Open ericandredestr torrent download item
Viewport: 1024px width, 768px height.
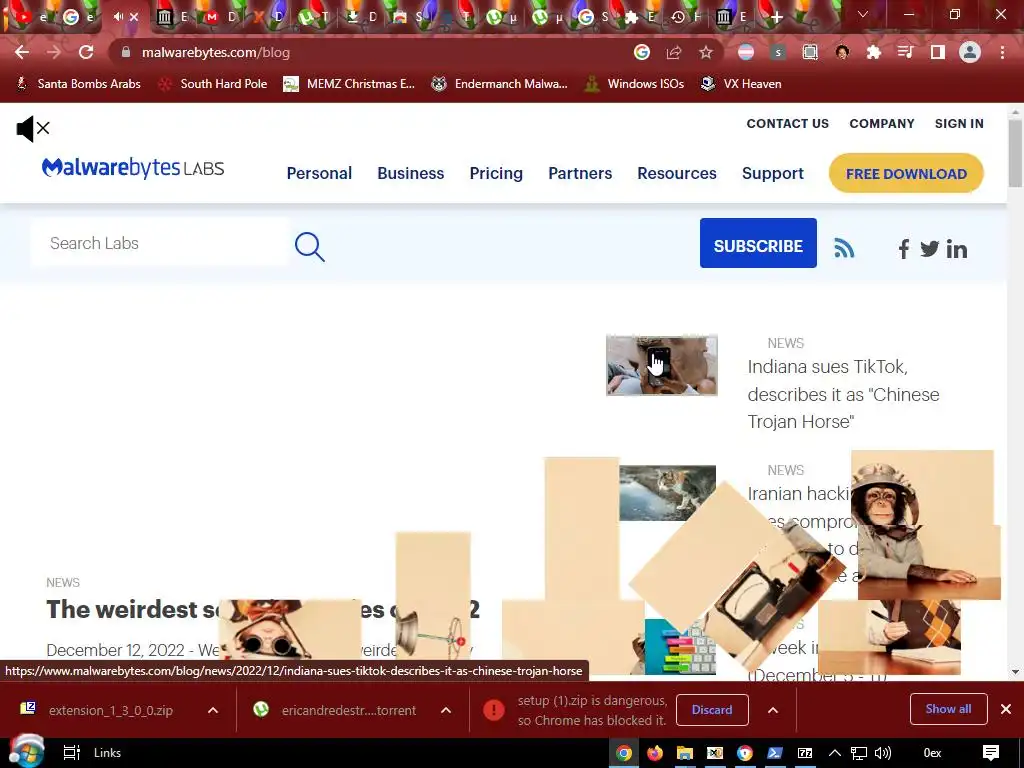click(336, 710)
